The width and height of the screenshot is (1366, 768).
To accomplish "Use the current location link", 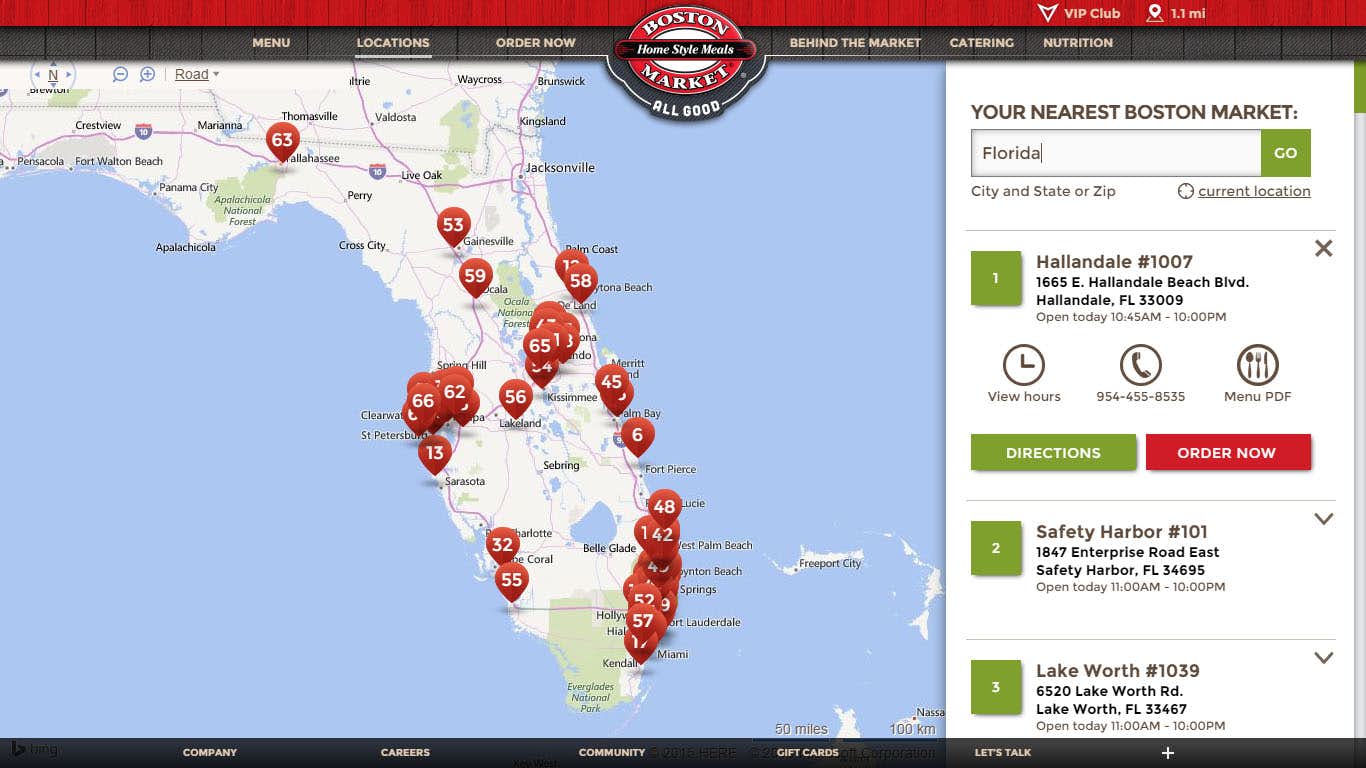I will pyautogui.click(x=1253, y=191).
